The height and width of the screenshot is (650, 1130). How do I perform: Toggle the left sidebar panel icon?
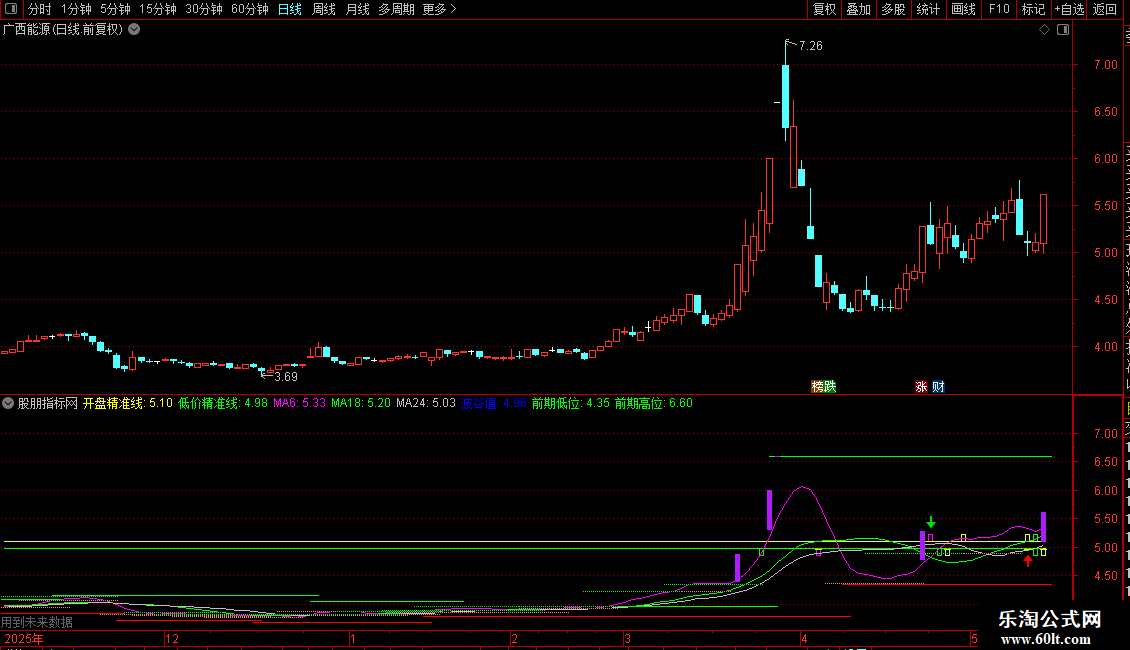click(x=11, y=9)
